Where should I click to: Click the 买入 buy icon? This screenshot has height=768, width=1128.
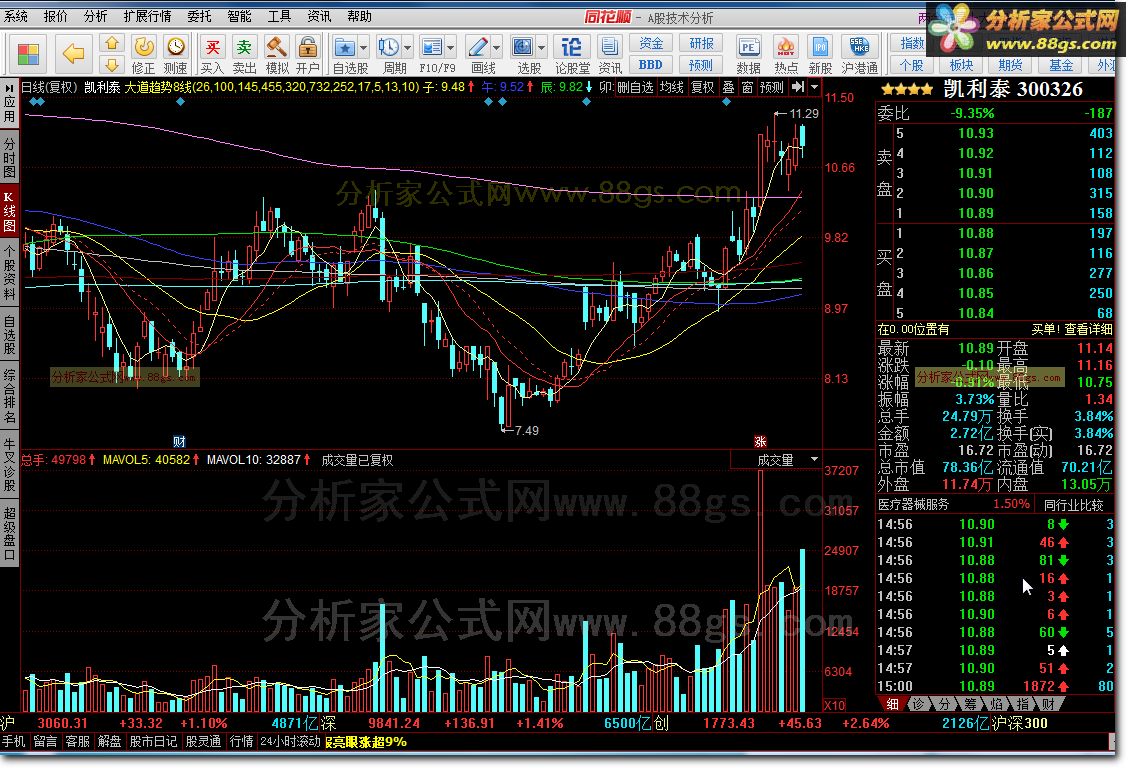tap(212, 54)
